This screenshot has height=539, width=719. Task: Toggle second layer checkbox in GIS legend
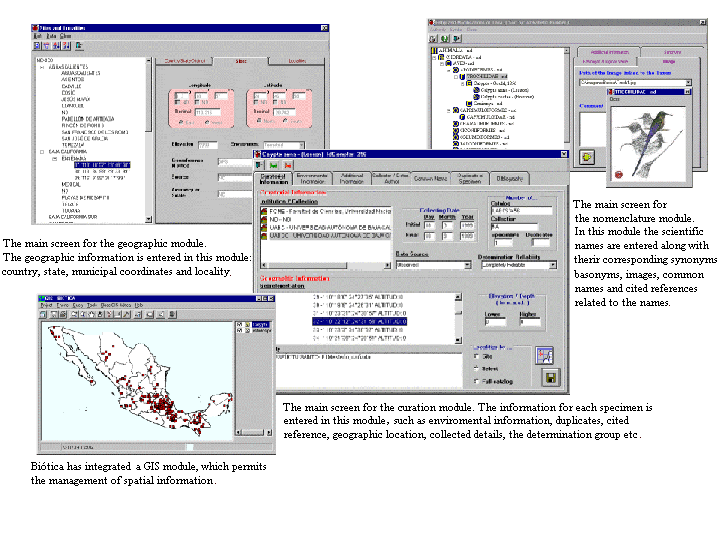coord(239,330)
